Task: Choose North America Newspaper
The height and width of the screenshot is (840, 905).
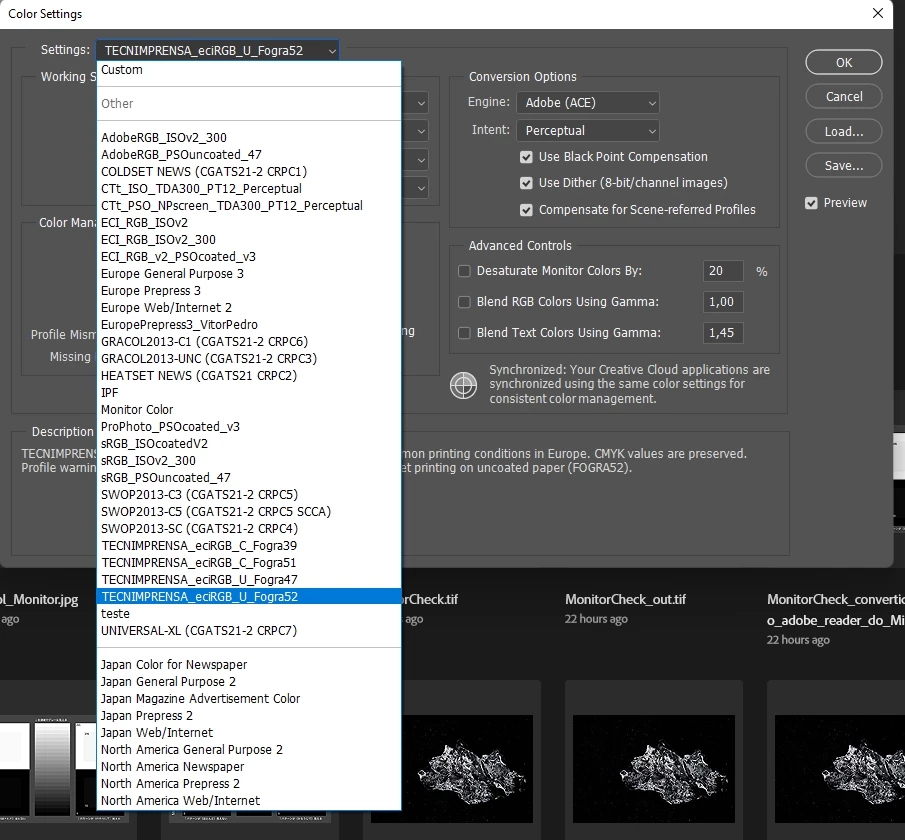Action: pos(249,767)
